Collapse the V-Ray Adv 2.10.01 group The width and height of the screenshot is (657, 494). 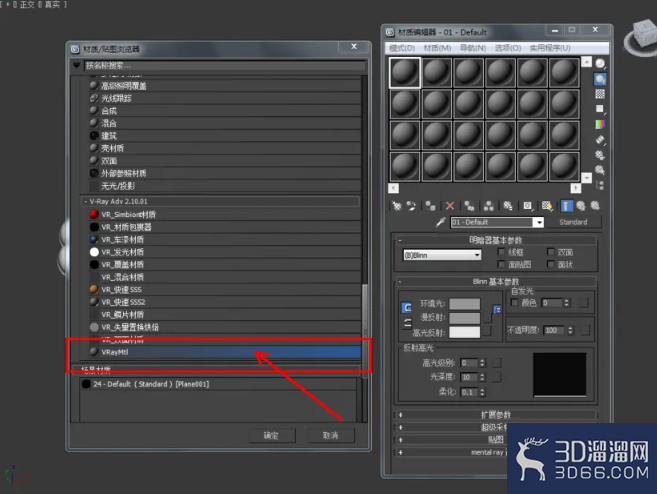(x=220, y=202)
